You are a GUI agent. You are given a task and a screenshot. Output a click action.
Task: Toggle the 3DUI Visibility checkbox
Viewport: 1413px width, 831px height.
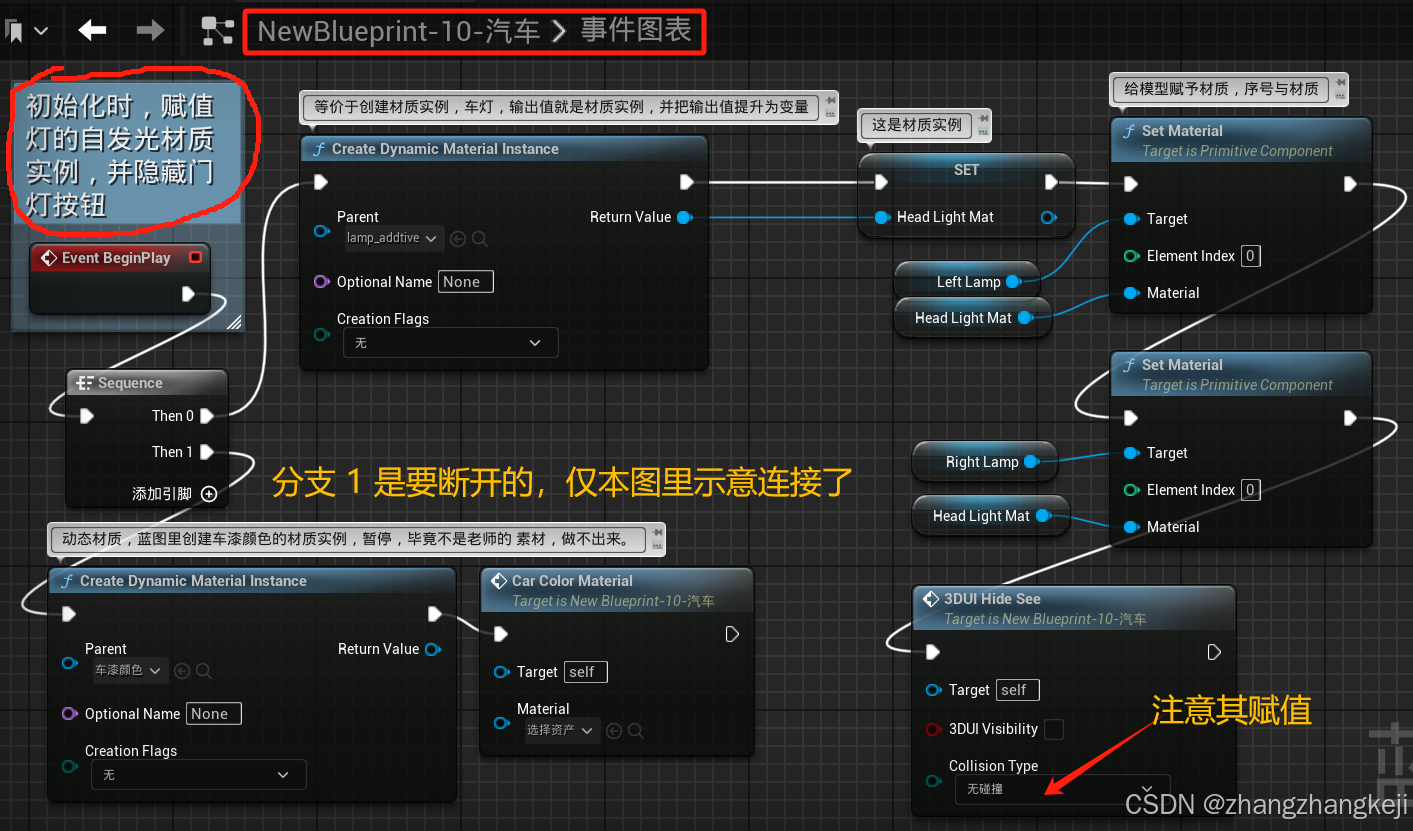click(1052, 729)
